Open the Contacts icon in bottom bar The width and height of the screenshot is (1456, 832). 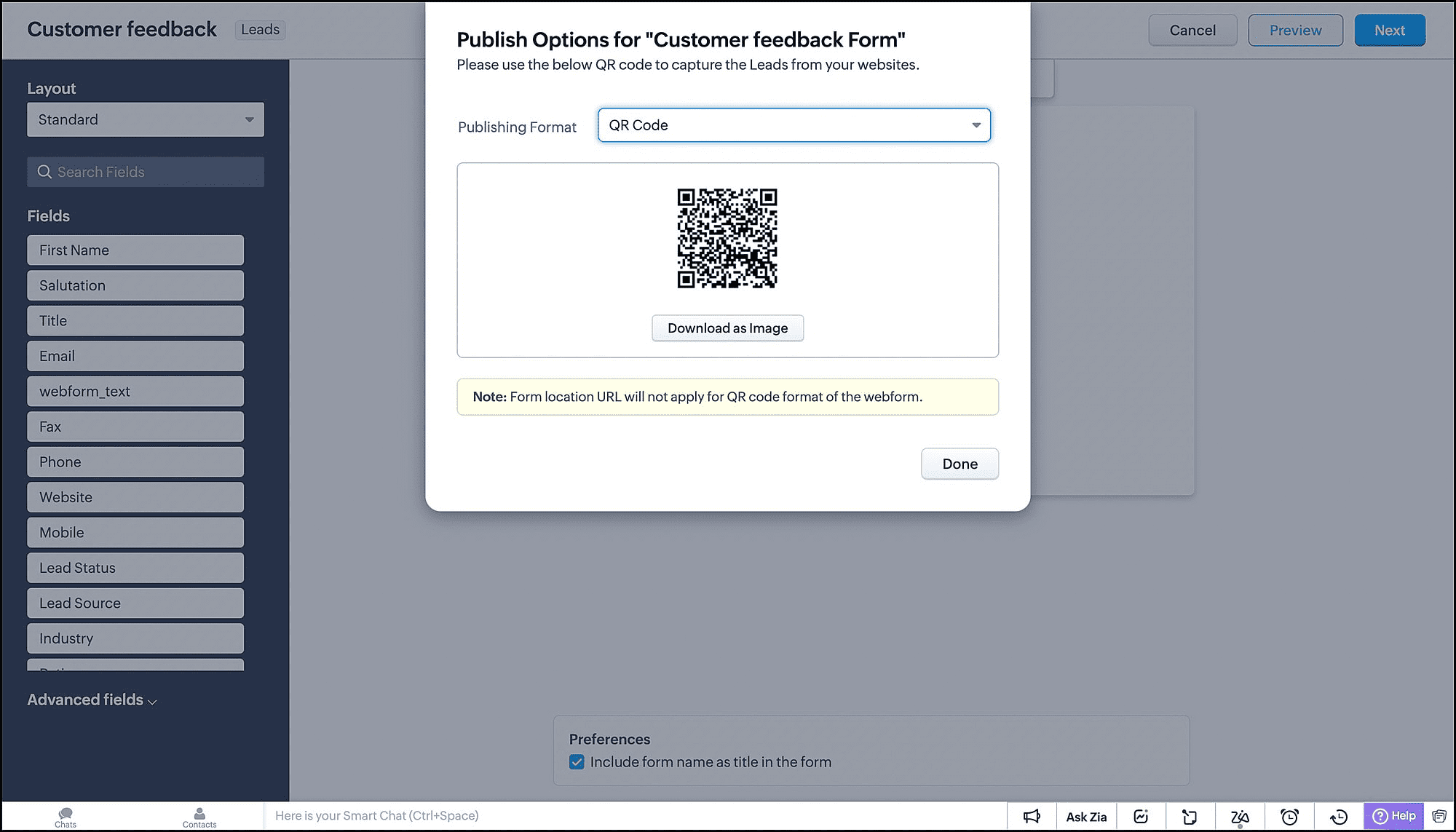199,817
